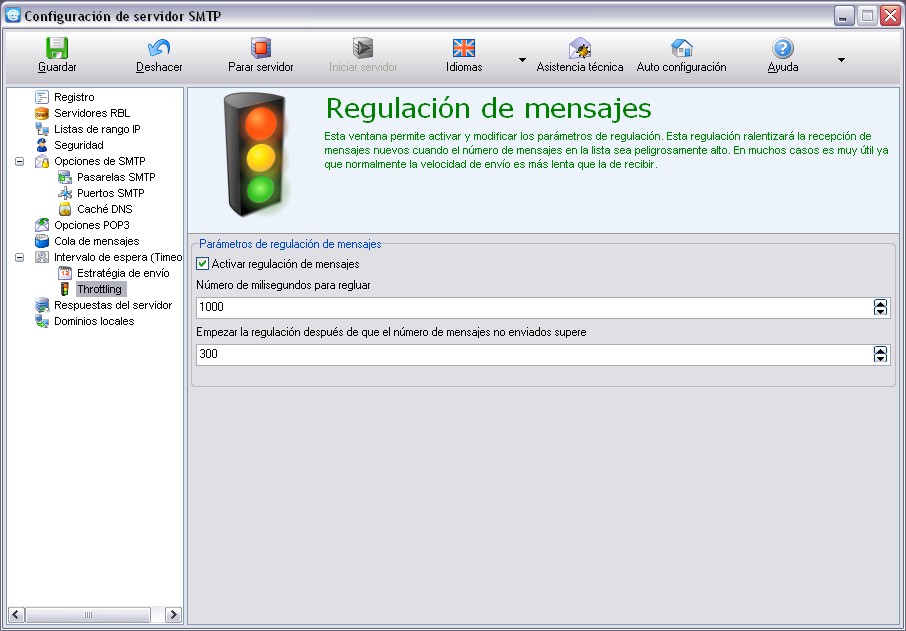
Task: Click the Parar servidor button label
Action: [261, 67]
